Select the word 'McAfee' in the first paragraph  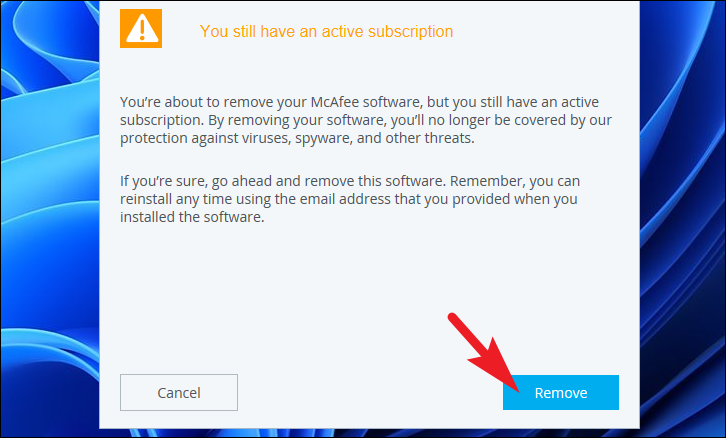tap(336, 102)
